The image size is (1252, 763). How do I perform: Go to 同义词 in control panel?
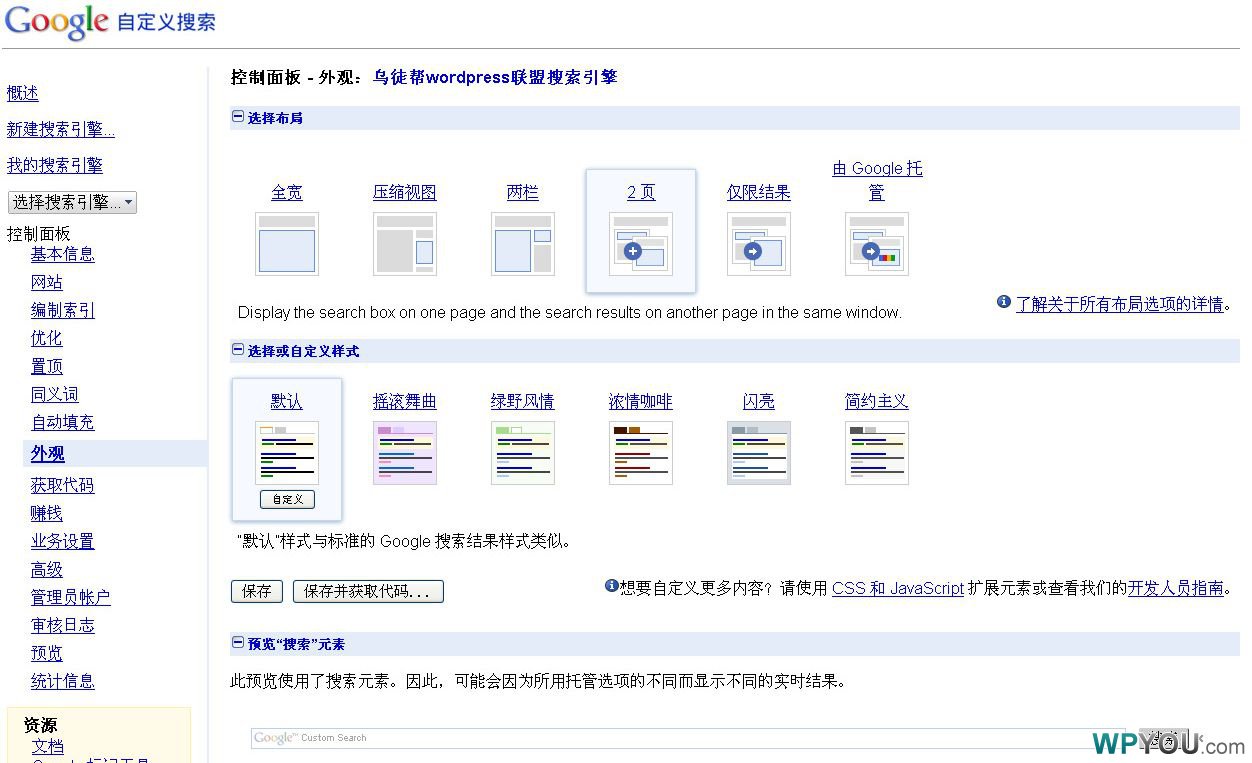click(55, 394)
